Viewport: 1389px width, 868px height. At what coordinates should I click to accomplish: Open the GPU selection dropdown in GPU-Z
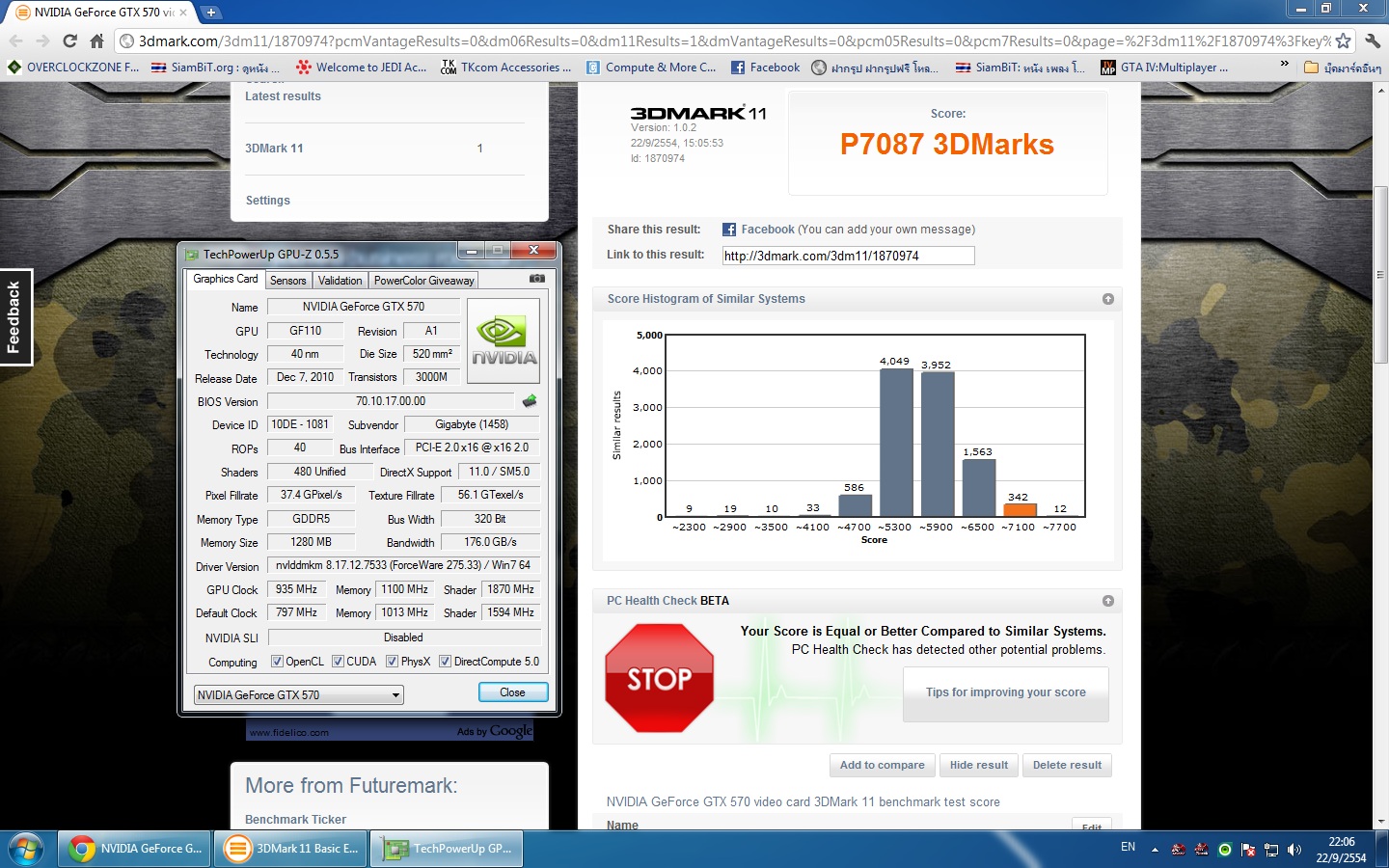pyautogui.click(x=298, y=695)
